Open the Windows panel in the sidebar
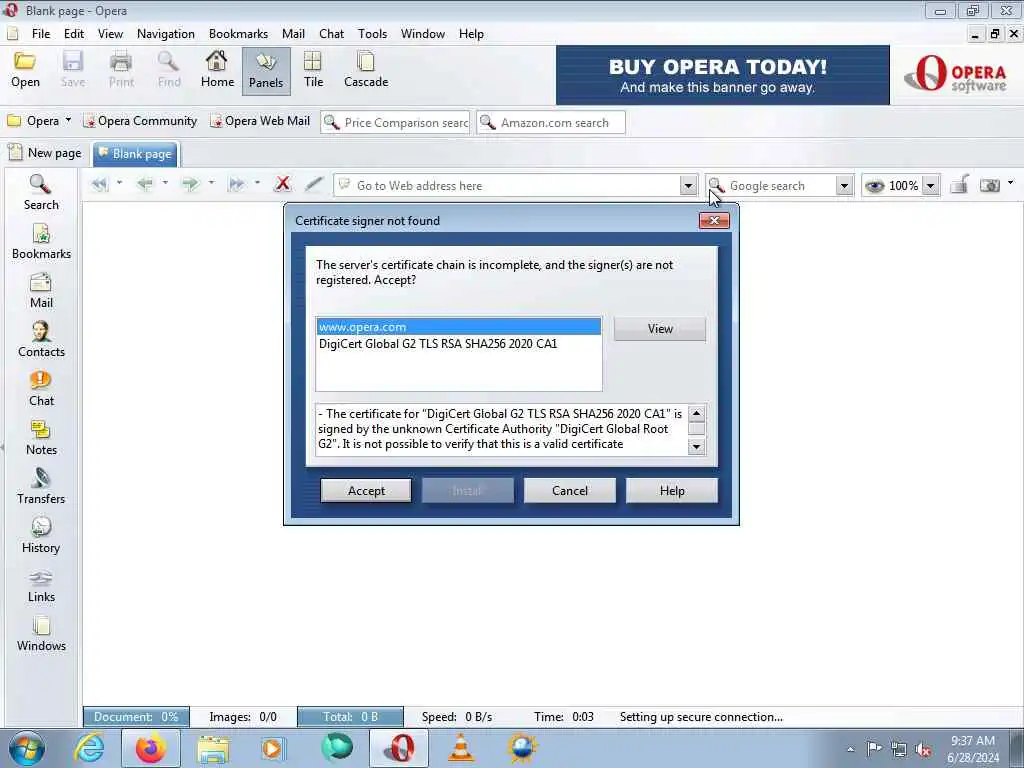The width and height of the screenshot is (1024, 768). tap(41, 633)
